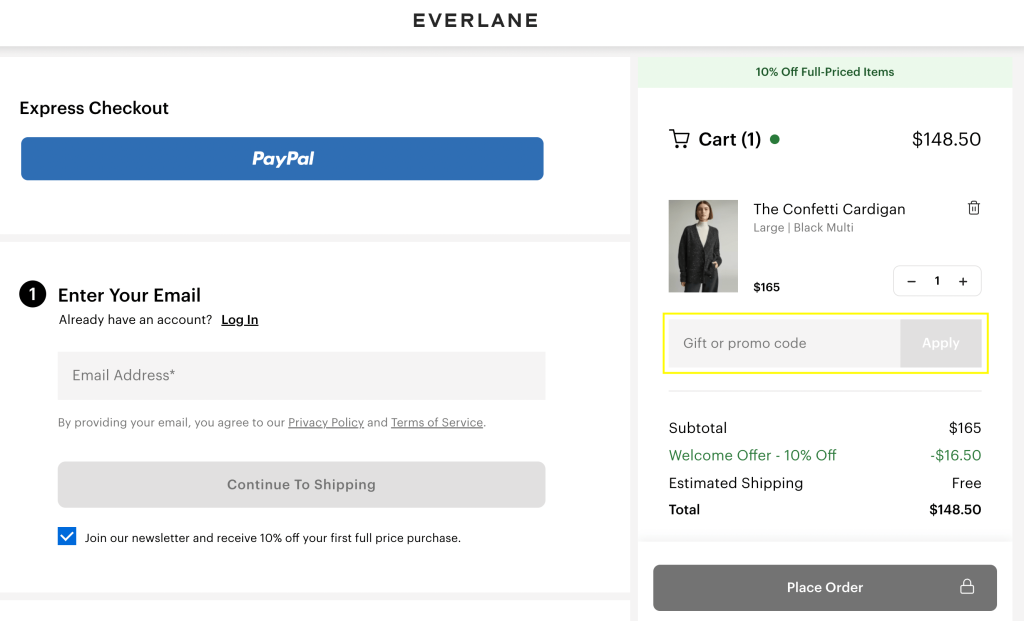
Task: Click the lock icon on Place Order
Action: [967, 587]
